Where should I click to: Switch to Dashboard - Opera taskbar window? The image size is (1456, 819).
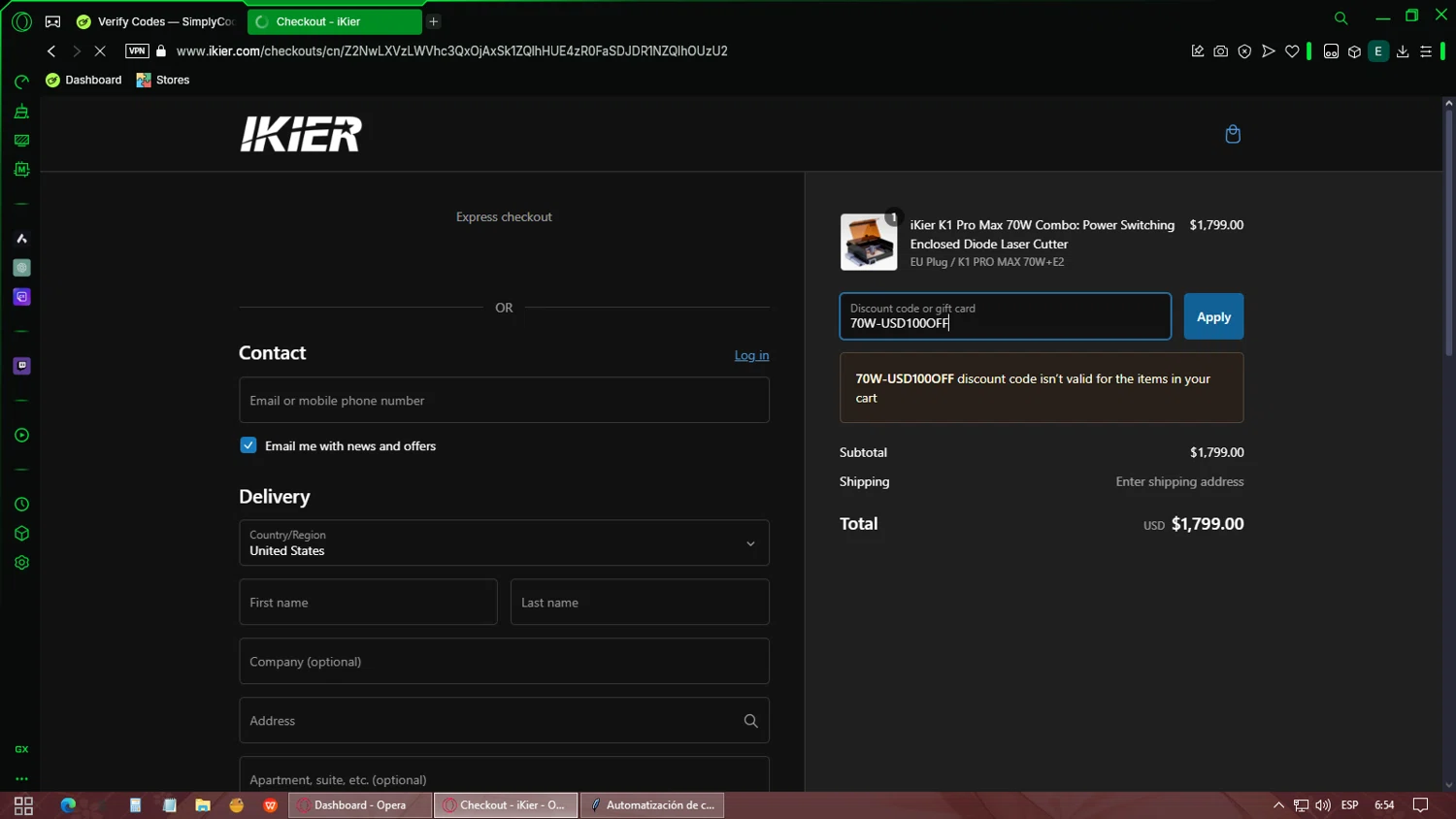point(360,805)
